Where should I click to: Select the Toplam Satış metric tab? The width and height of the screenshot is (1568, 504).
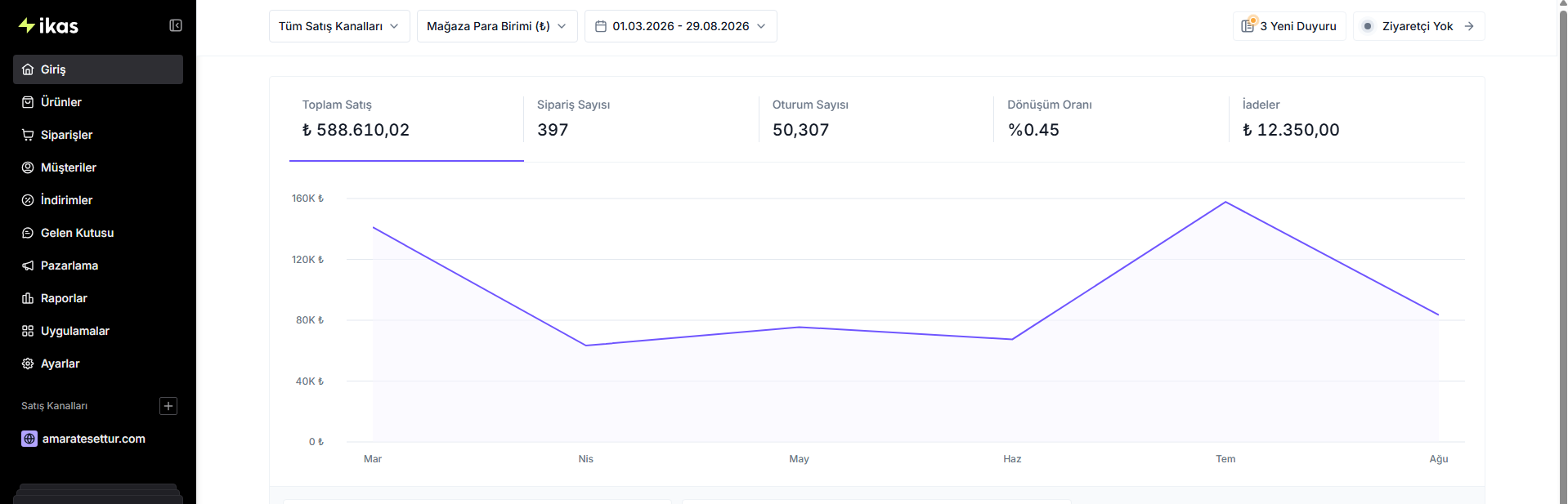coord(406,119)
